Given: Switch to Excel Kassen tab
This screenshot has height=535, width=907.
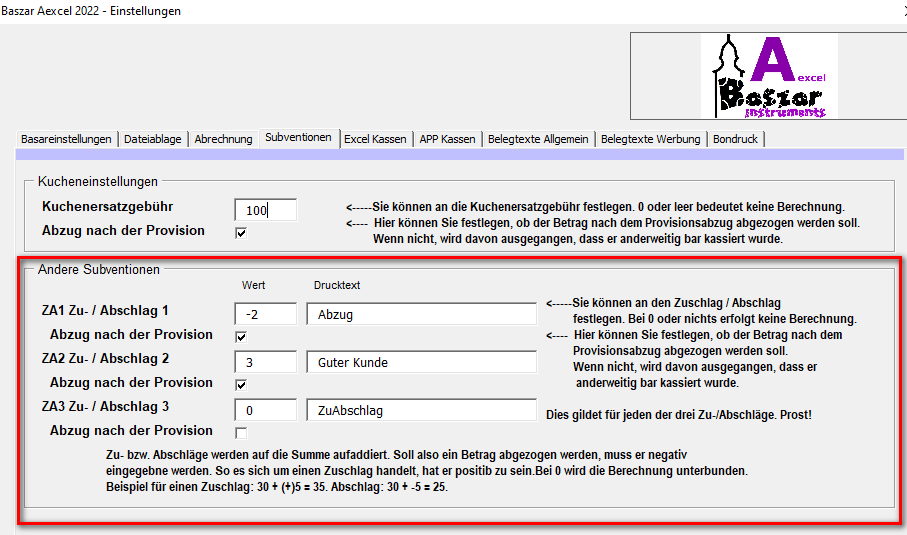Looking at the screenshot, I should [375, 139].
